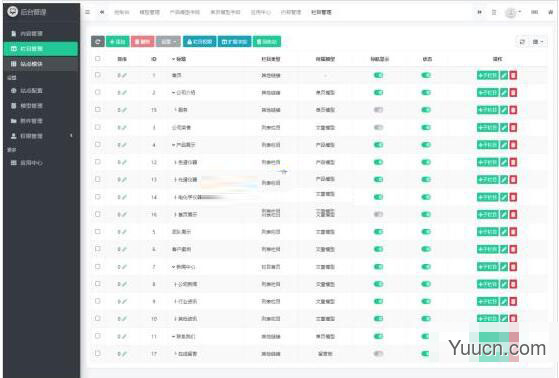Click the list icon beside the user avatar

pos(494,12)
